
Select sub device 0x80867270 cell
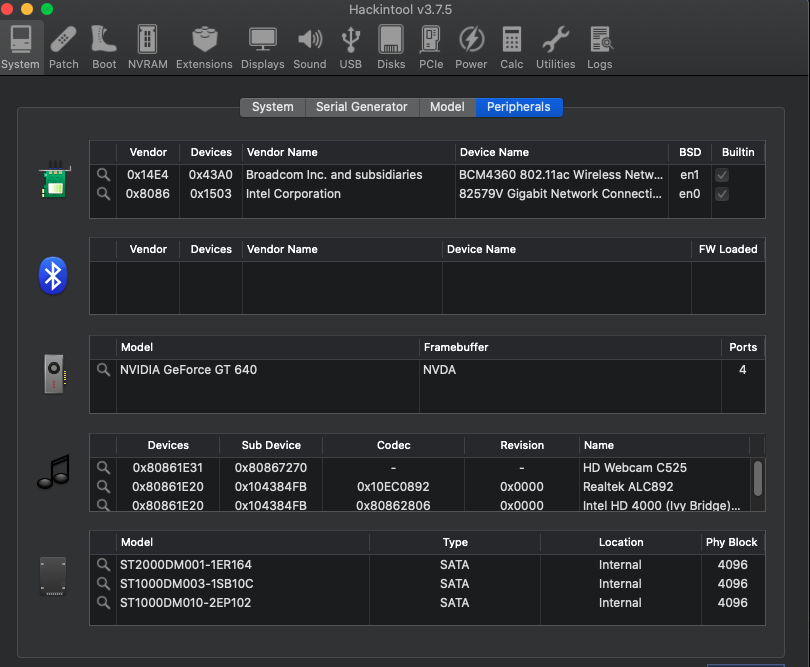tap(271, 468)
